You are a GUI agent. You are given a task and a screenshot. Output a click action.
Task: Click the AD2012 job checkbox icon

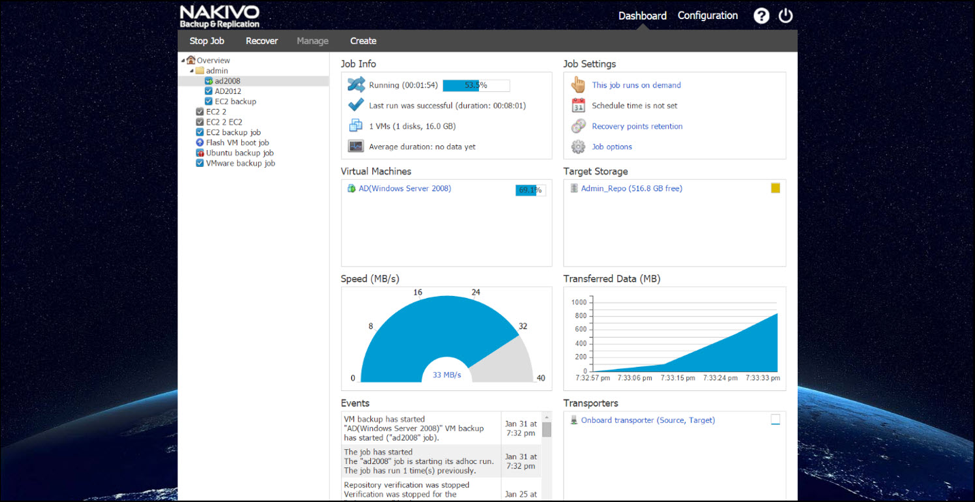[x=209, y=91]
